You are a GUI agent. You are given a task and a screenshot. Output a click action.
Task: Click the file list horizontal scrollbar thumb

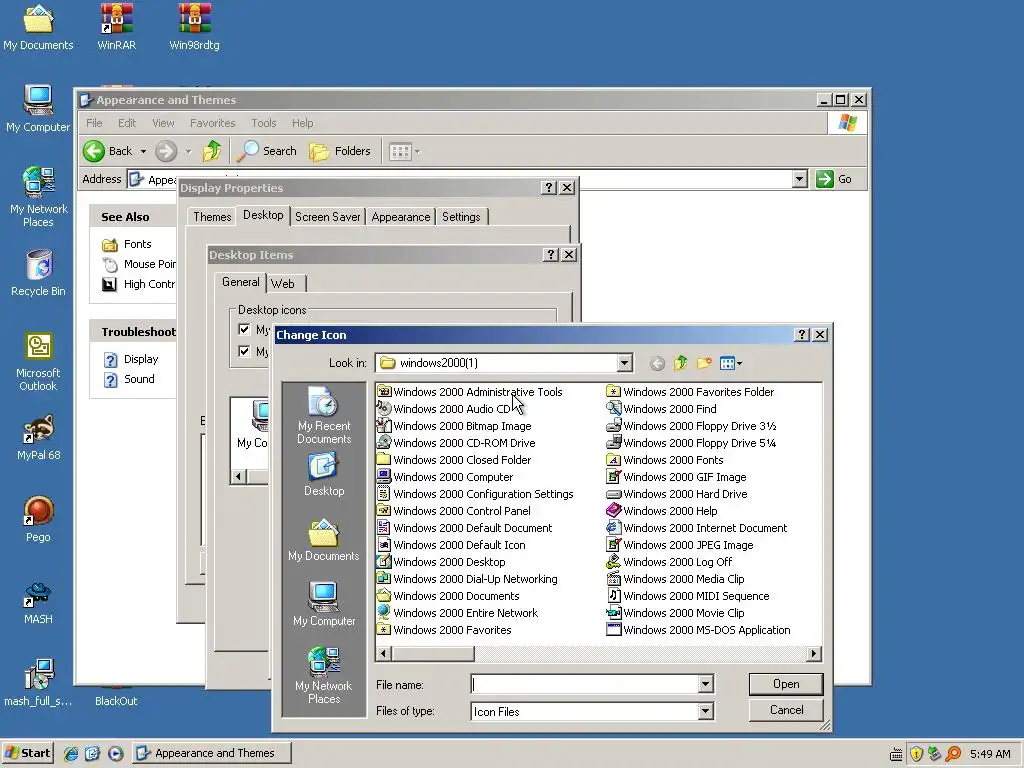433,654
